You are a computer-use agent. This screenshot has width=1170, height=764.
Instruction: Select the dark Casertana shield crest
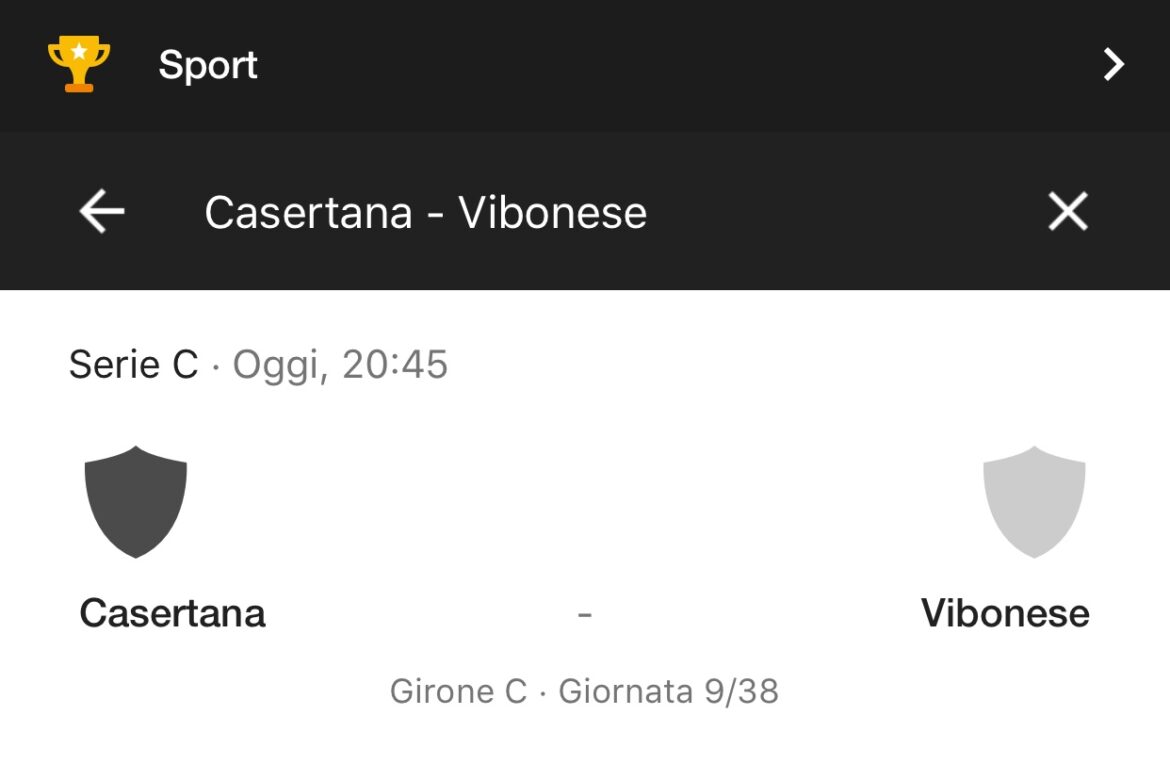click(136, 501)
